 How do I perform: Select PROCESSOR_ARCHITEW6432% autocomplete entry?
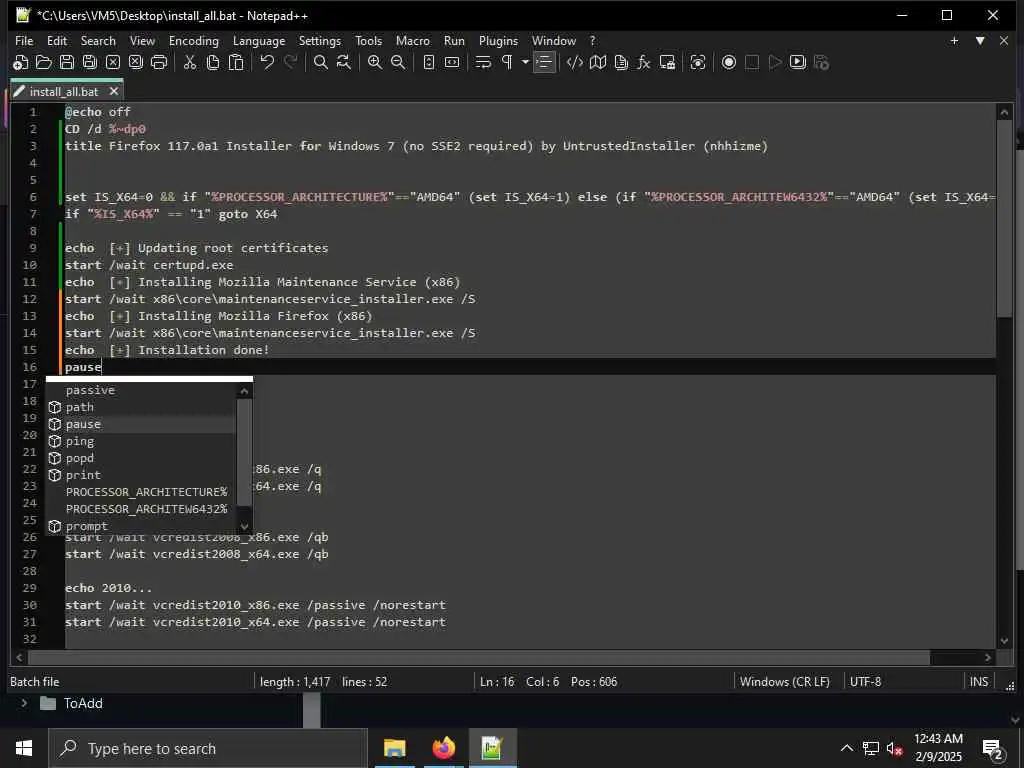click(x=141, y=509)
